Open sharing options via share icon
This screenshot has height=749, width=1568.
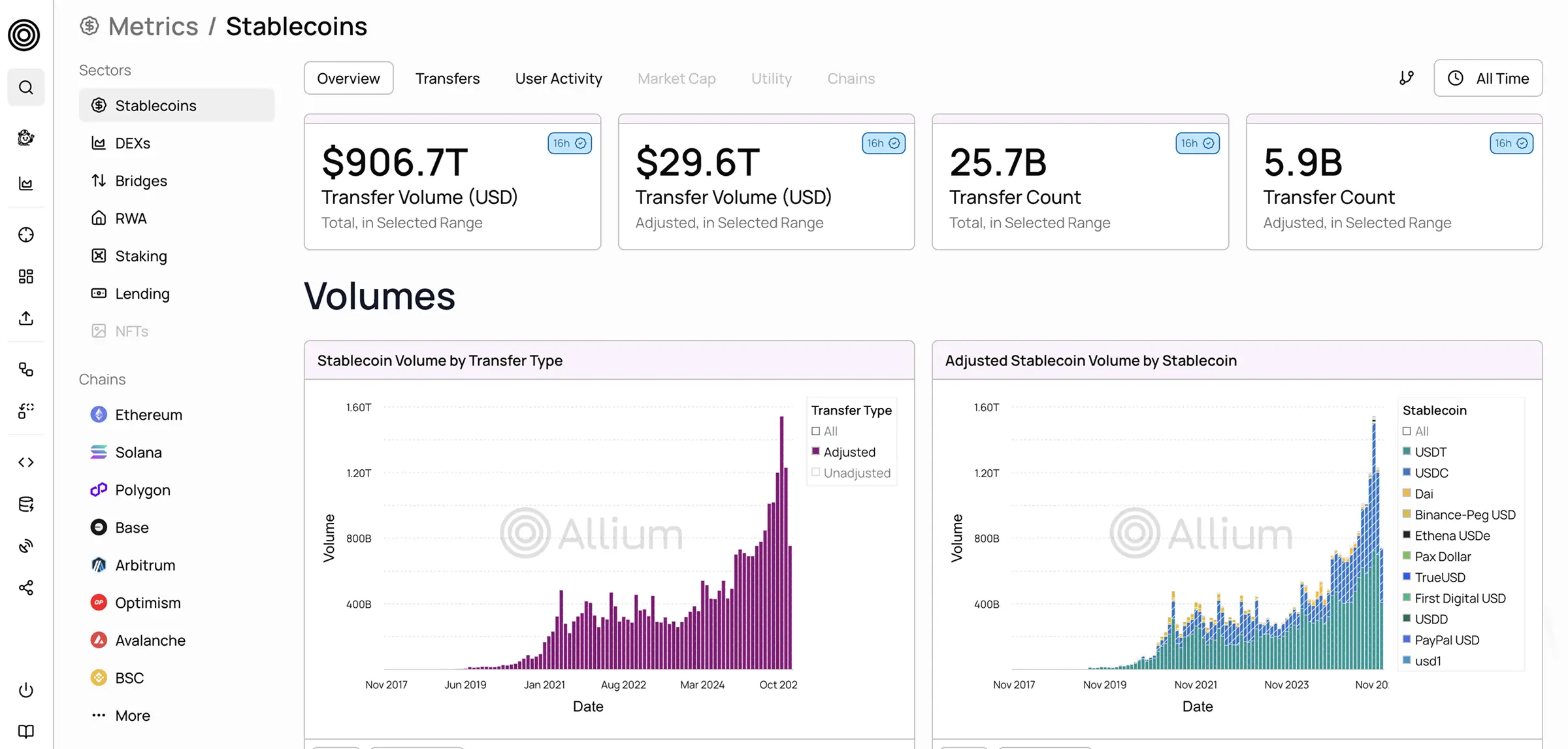(25, 588)
